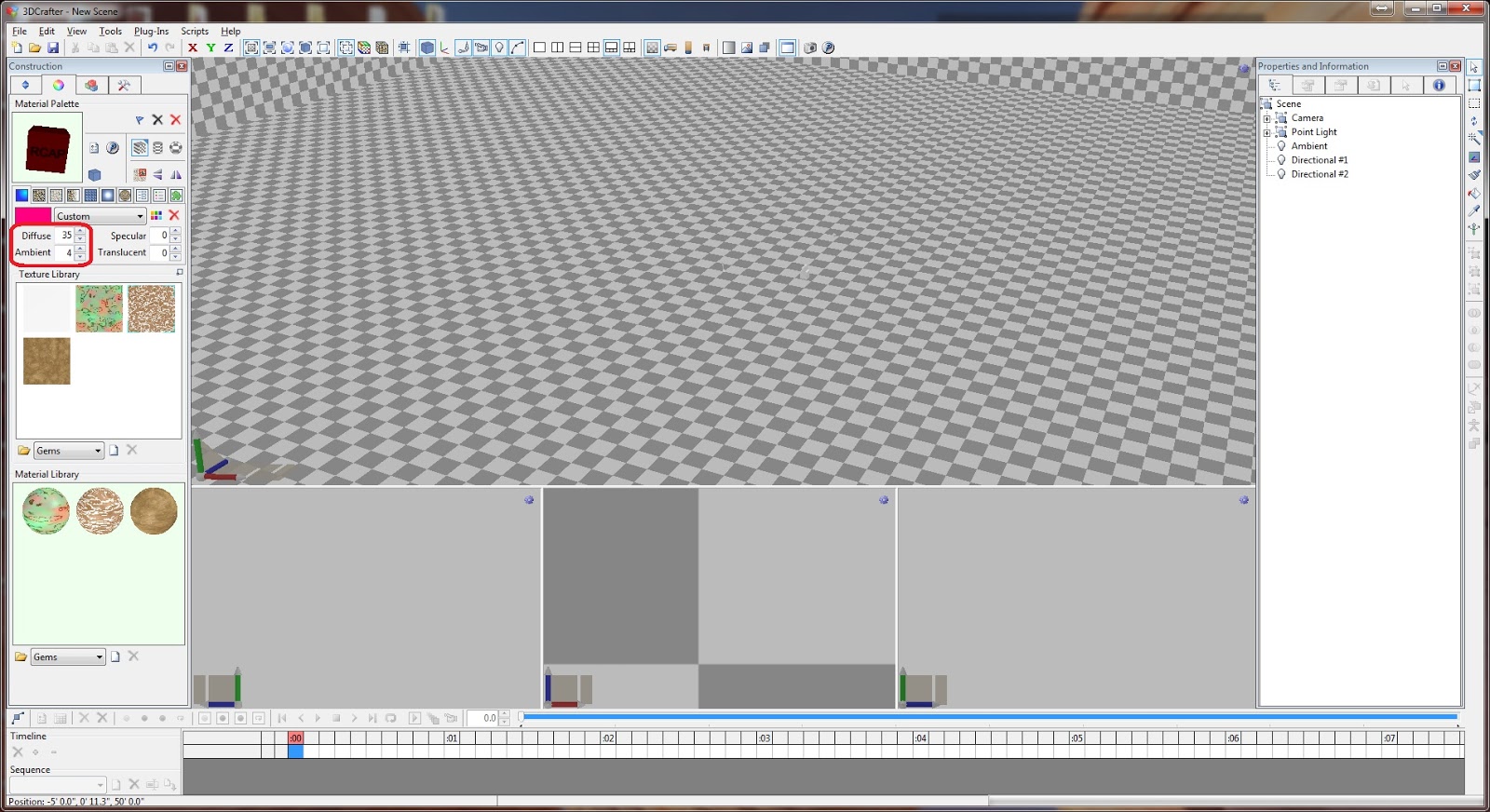
Task: Expand the Point Light tree node
Action: (x=1266, y=132)
